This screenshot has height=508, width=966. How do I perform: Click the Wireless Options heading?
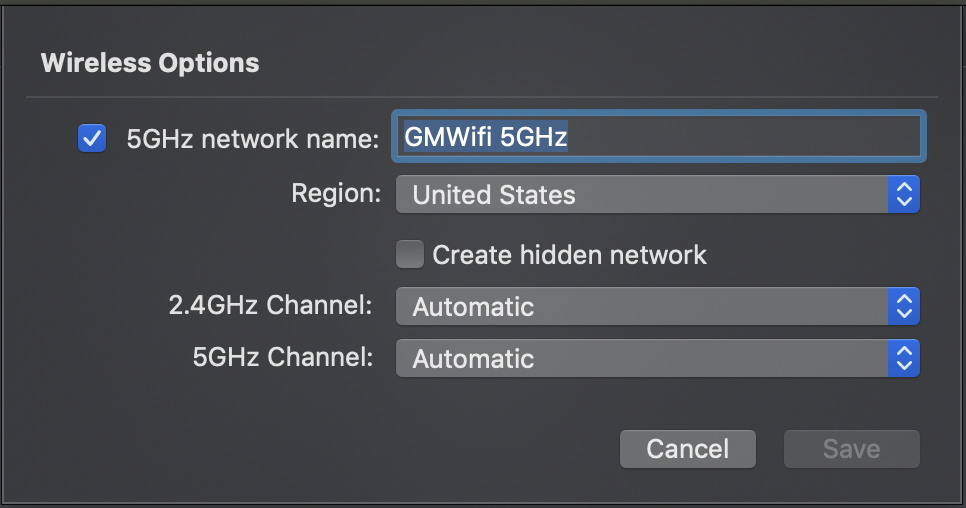click(150, 63)
